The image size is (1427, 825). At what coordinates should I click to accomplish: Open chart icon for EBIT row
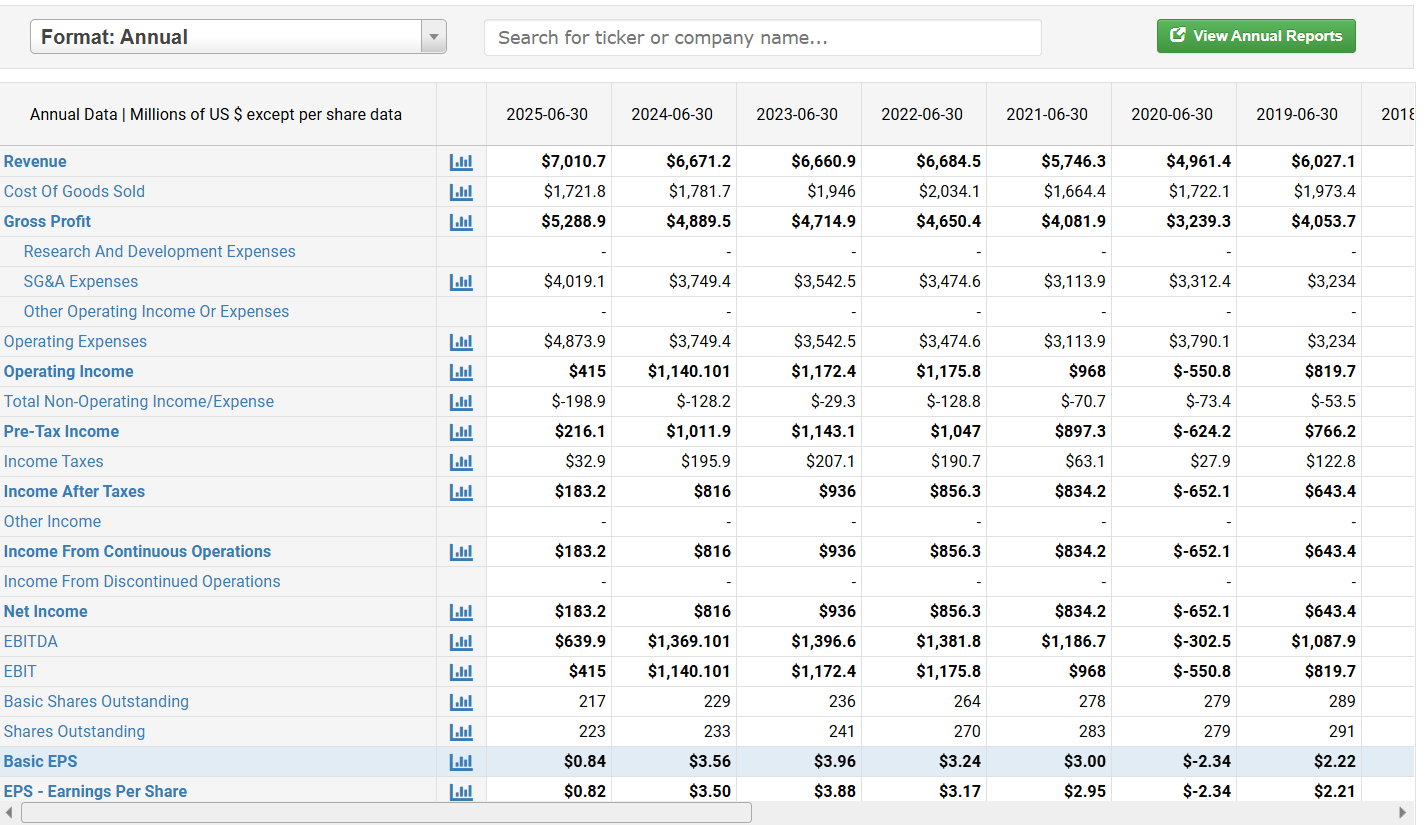461,671
